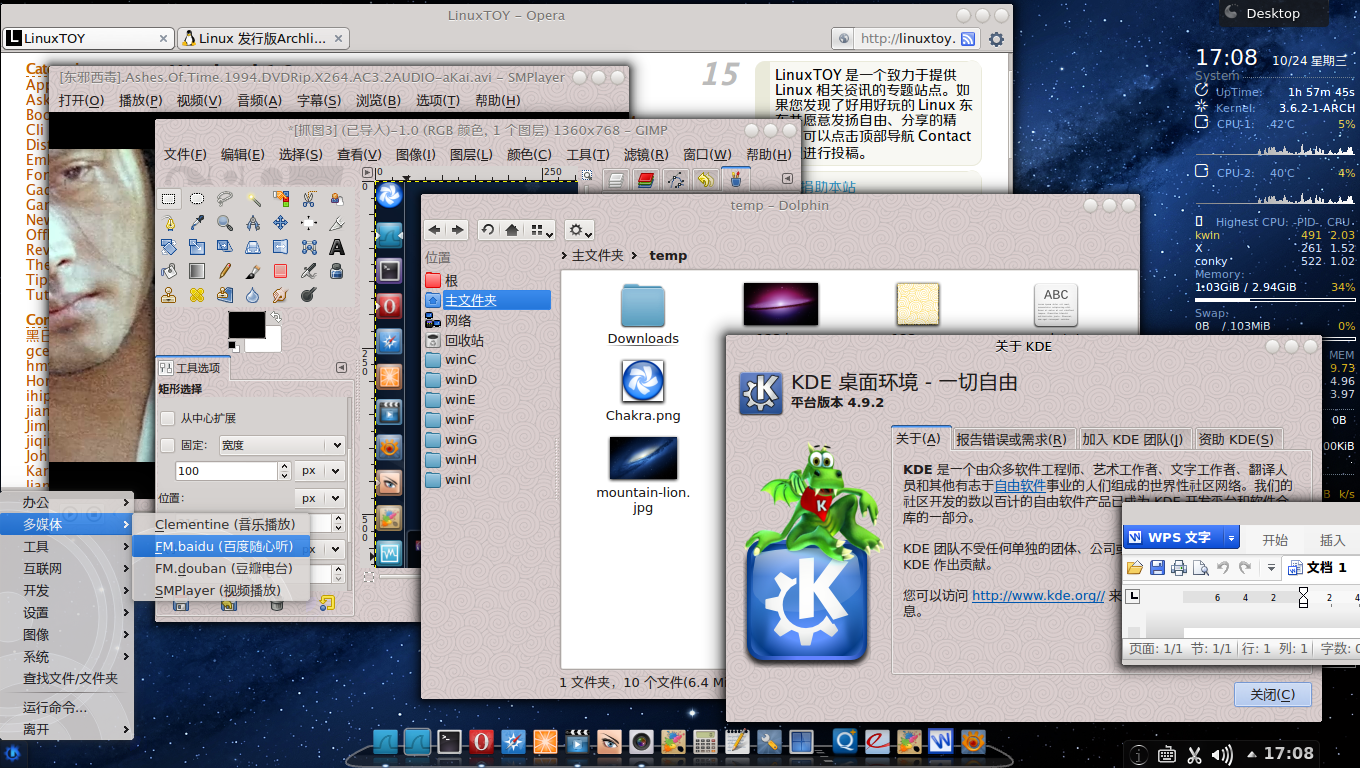Select the Zoom magnifier tool in GIMP
Viewport: 1360px width, 768px height.
coord(225,223)
